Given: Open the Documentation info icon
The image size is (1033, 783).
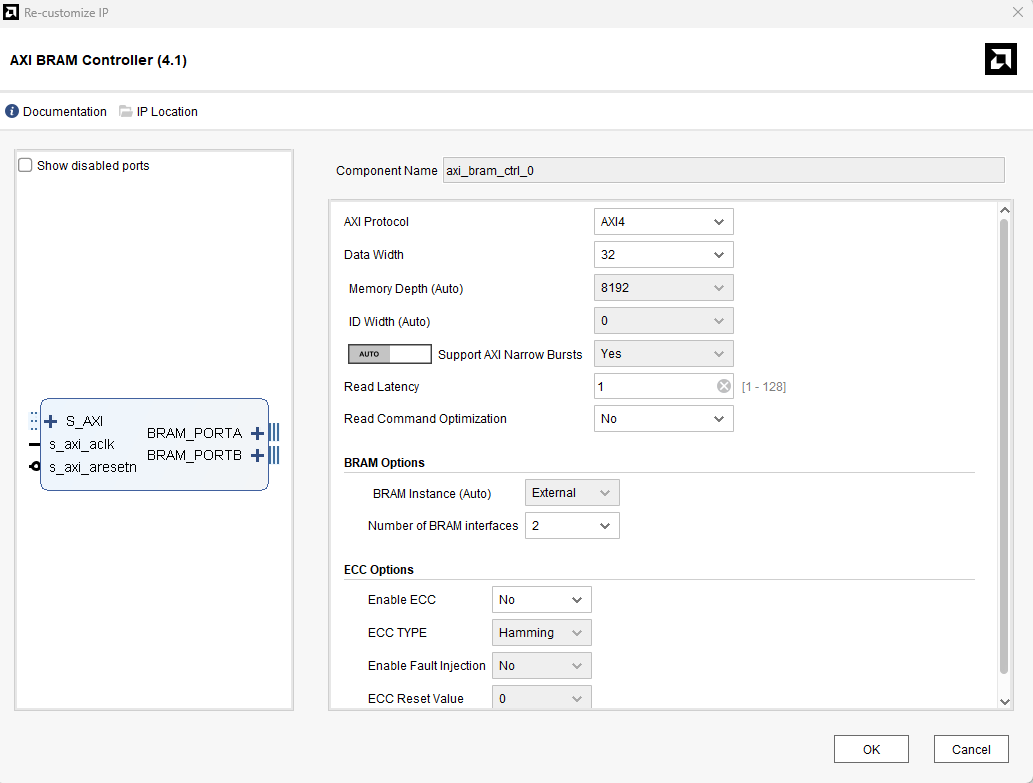Looking at the screenshot, I should [x=12, y=111].
